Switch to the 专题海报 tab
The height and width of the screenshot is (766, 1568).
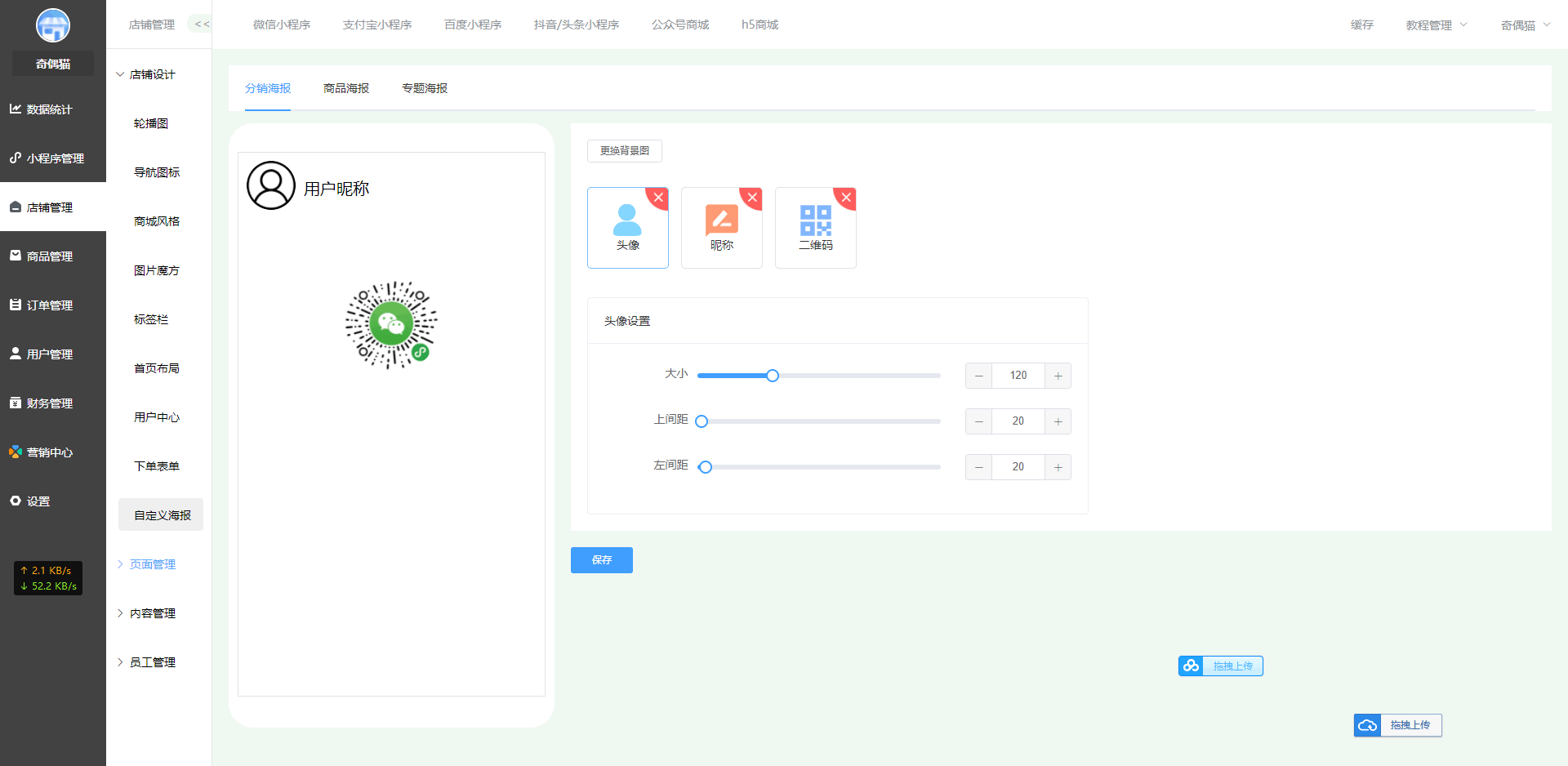pyautogui.click(x=425, y=88)
